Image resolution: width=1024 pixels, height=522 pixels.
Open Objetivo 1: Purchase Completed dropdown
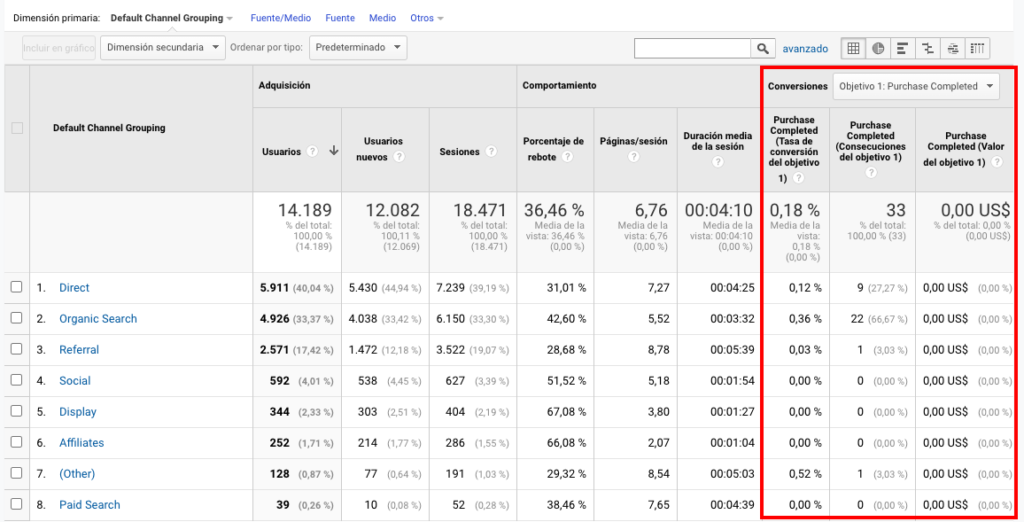click(x=916, y=86)
